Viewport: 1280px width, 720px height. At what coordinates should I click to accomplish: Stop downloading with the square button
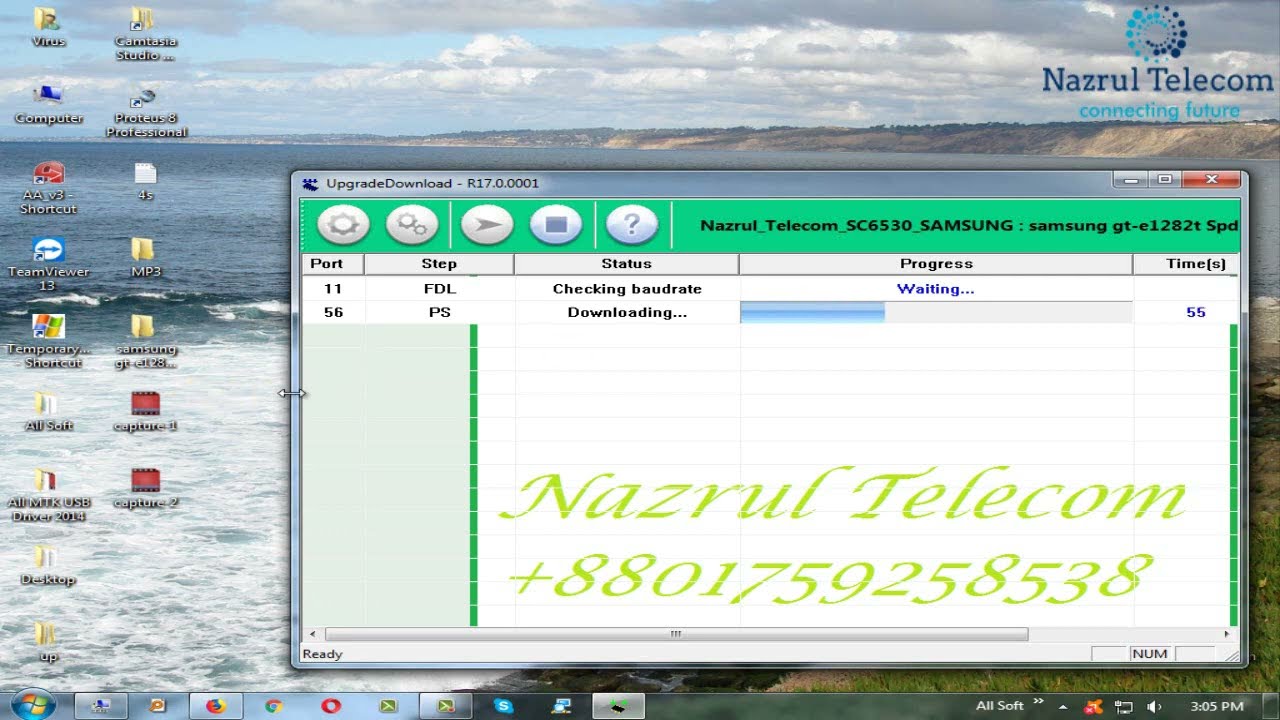[x=556, y=225]
